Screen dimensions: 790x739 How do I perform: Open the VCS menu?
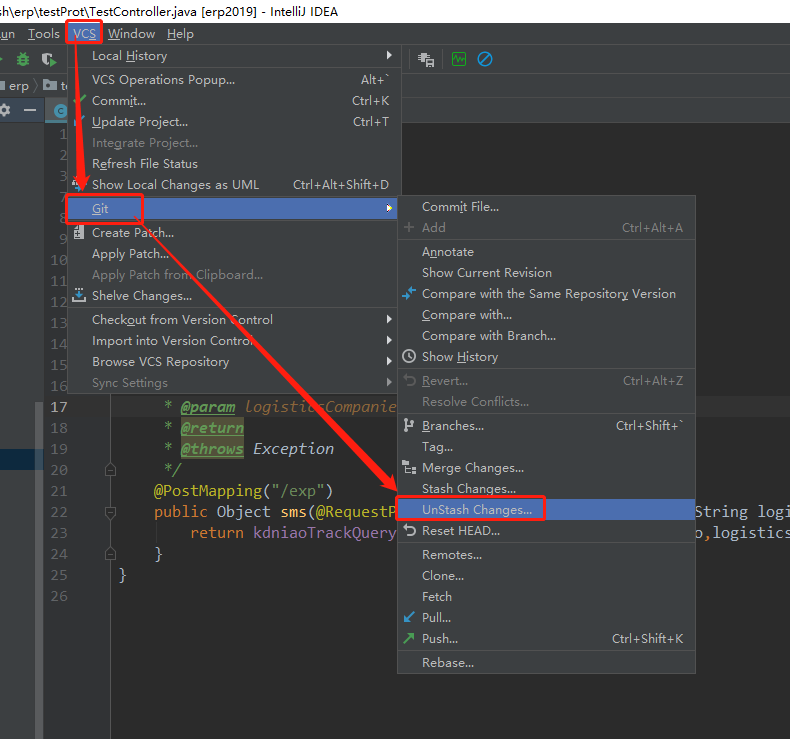(84, 34)
